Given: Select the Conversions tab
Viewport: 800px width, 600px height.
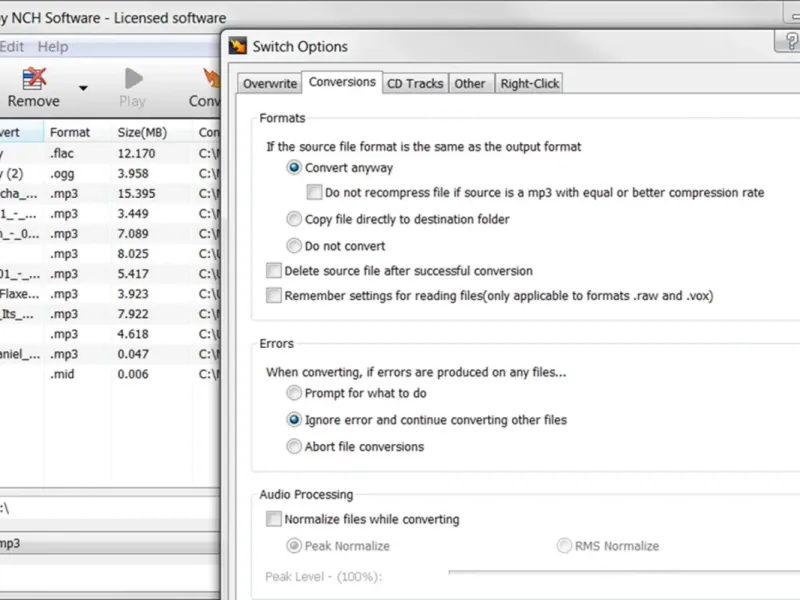Looking at the screenshot, I should 342,82.
